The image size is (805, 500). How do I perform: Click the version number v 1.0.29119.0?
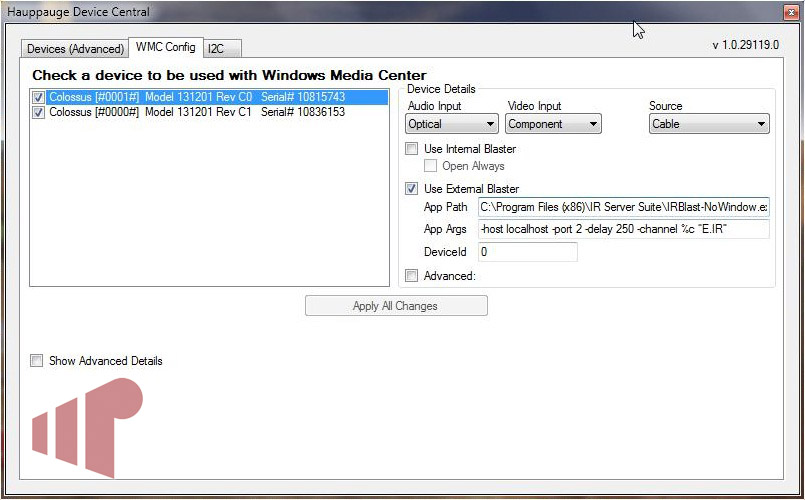[x=745, y=45]
